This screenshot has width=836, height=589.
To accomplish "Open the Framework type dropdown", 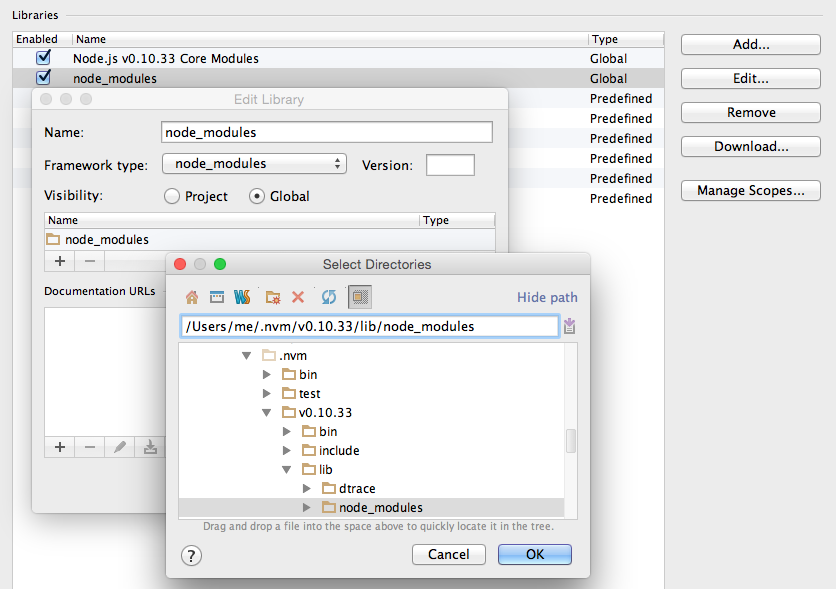I will pyautogui.click(x=253, y=164).
